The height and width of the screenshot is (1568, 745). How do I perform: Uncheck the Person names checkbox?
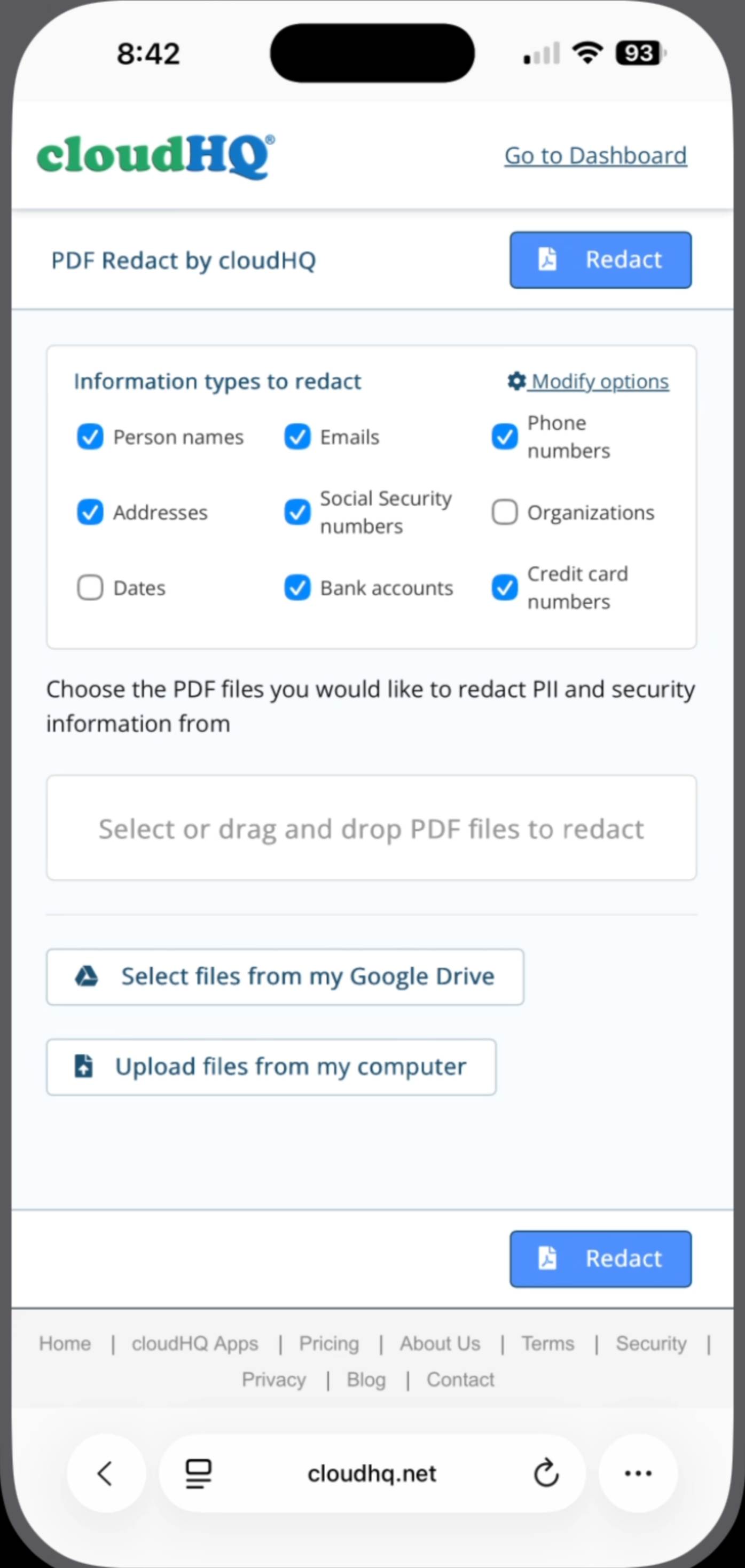point(90,437)
